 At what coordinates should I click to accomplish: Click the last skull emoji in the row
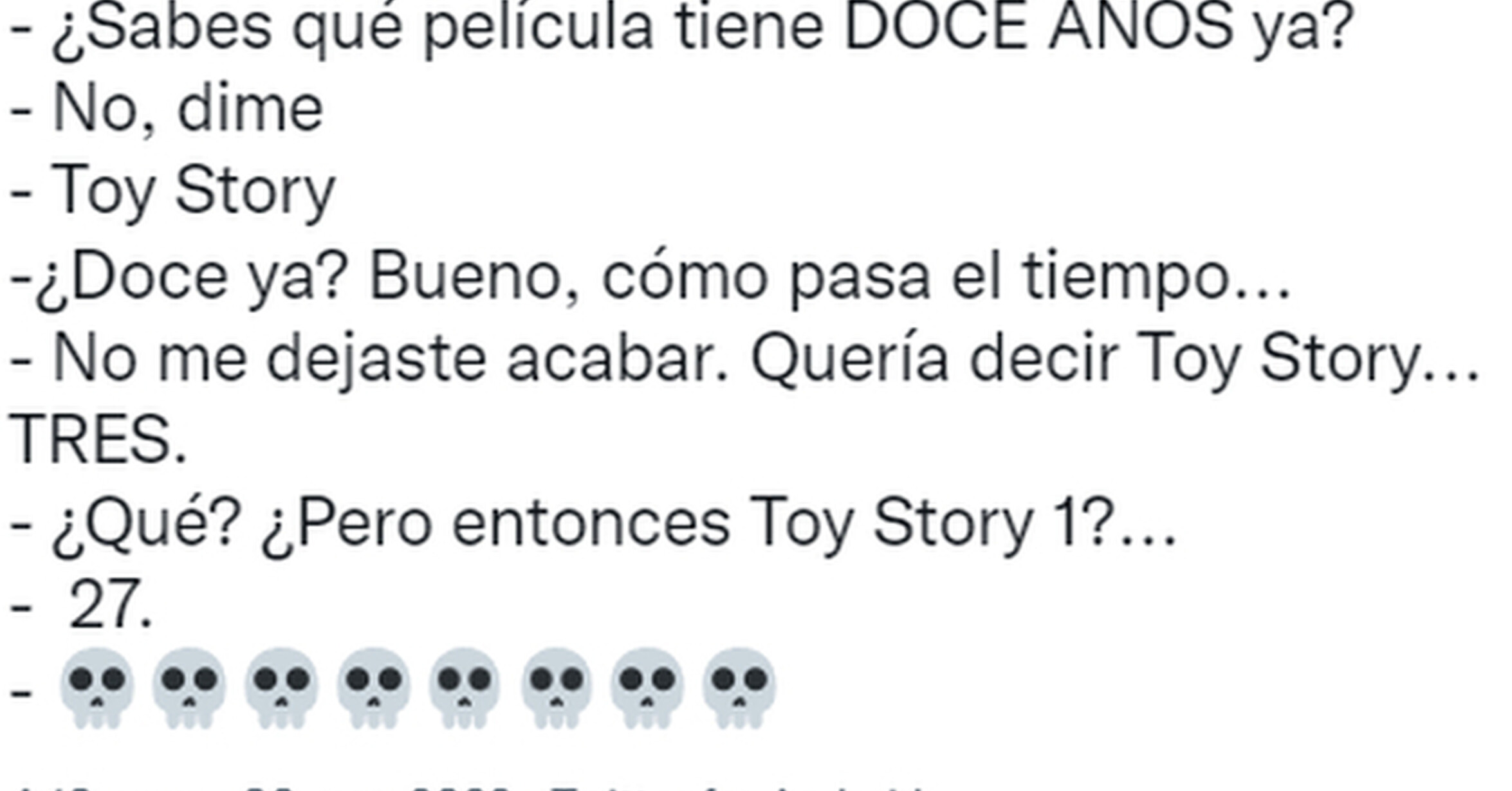pyautogui.click(x=739, y=688)
